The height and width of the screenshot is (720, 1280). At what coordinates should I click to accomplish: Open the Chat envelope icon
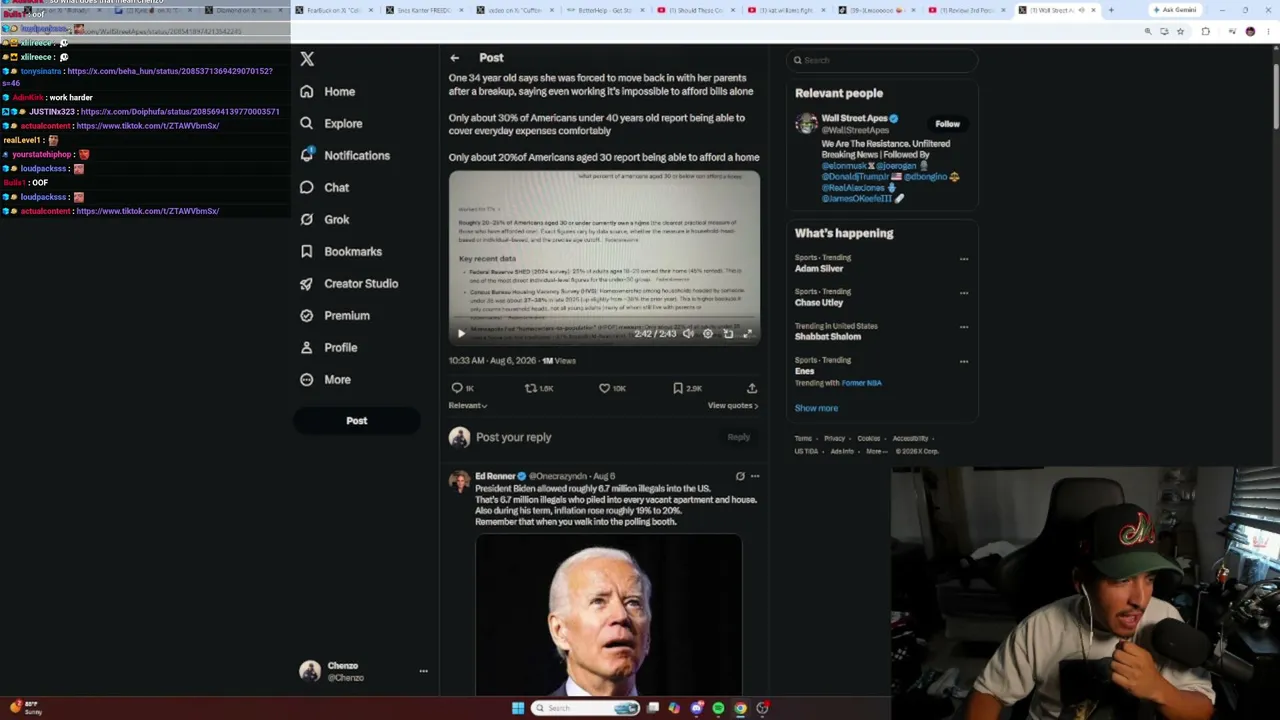(x=306, y=188)
